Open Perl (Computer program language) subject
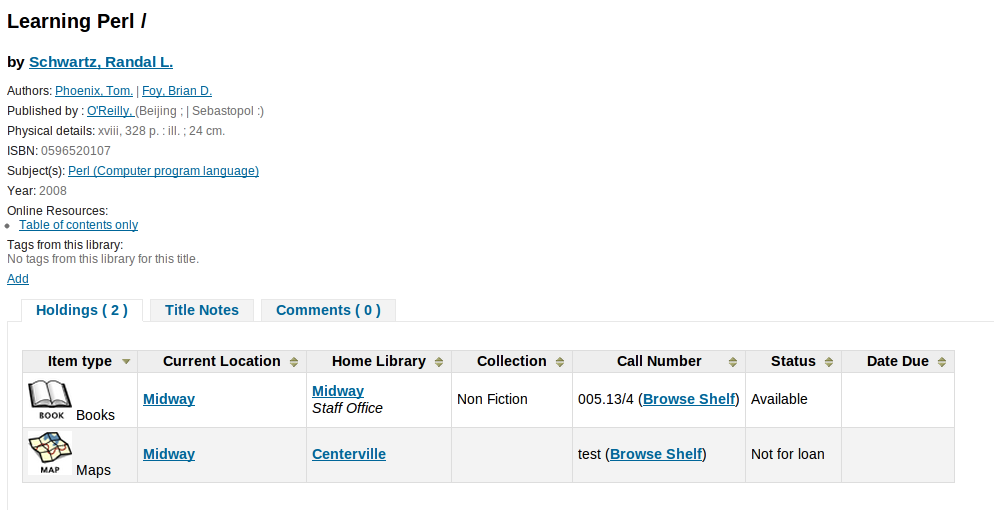This screenshot has width=994, height=510. click(163, 171)
